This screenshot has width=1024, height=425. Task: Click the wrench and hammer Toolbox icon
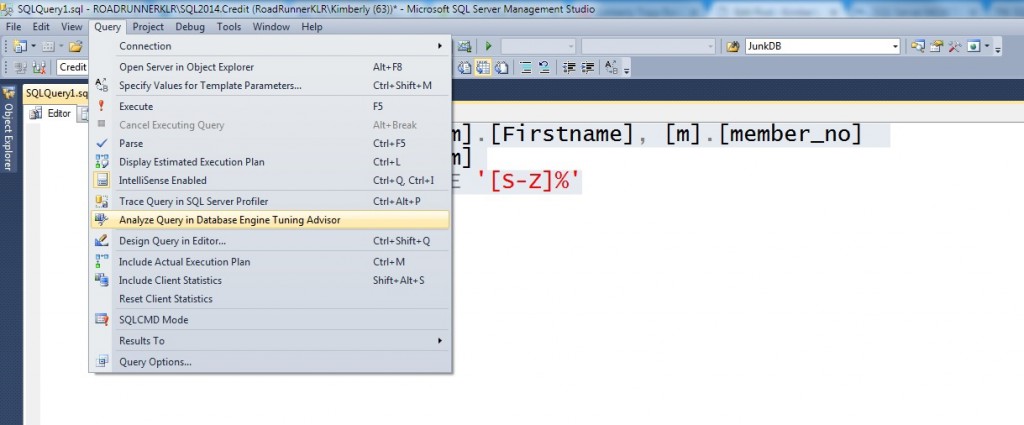coord(955,46)
